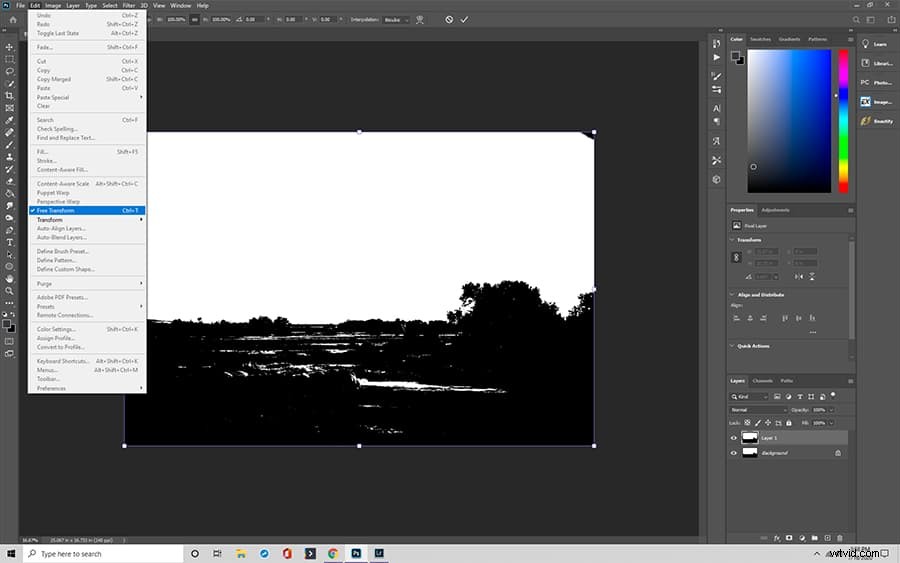This screenshot has height=563, width=900.
Task: Open the Actions play icon panel
Action: click(716, 57)
